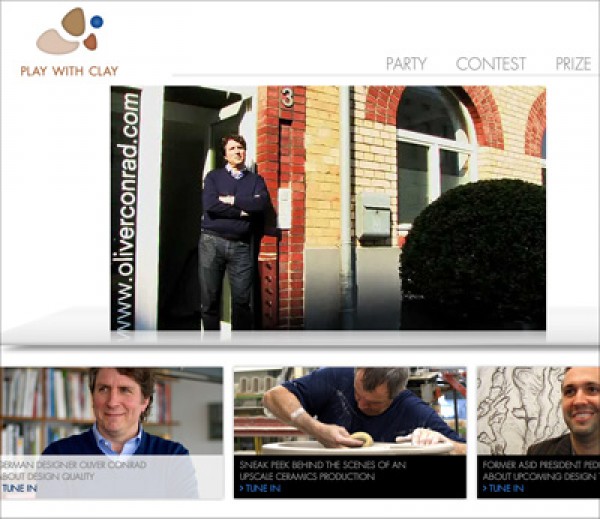Viewport: 600px width, 519px height.
Task: Click Tune In under ASID president video
Action: (506, 488)
